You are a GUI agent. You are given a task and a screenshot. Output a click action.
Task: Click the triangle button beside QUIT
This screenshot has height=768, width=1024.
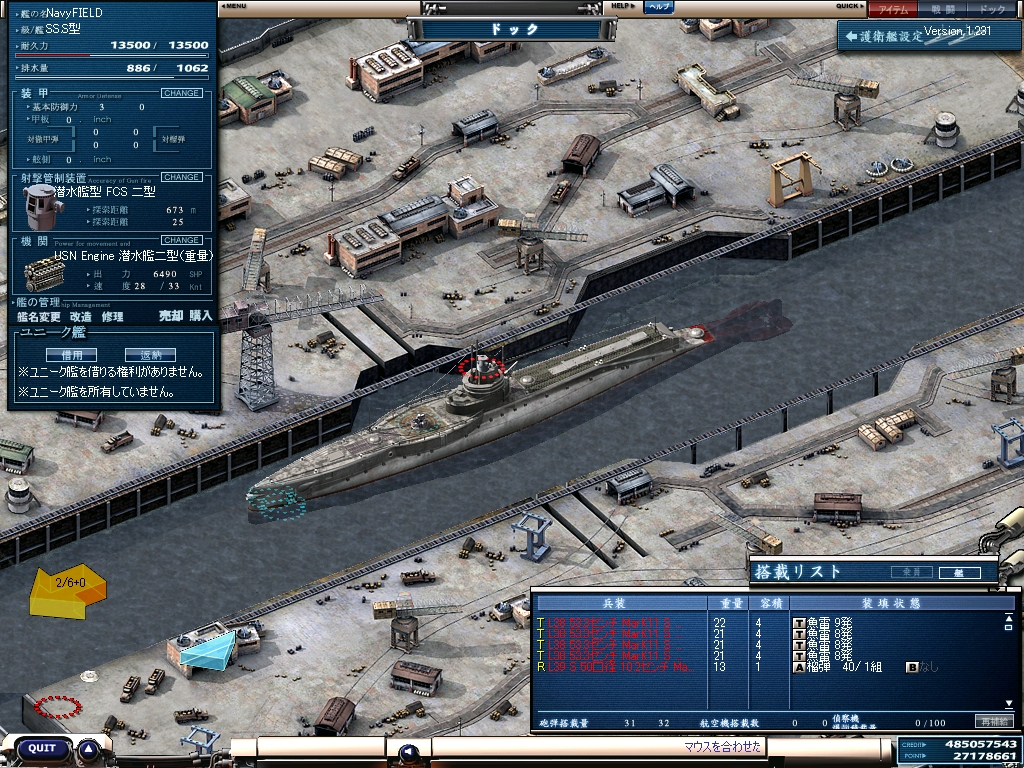point(89,749)
